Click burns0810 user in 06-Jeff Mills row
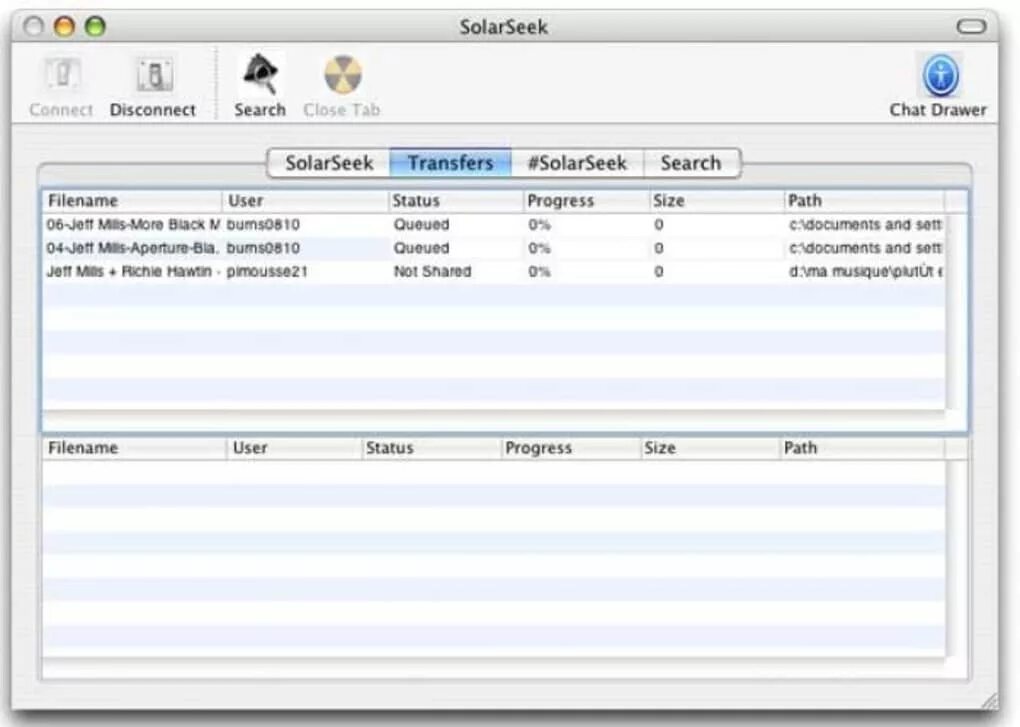 pos(263,225)
